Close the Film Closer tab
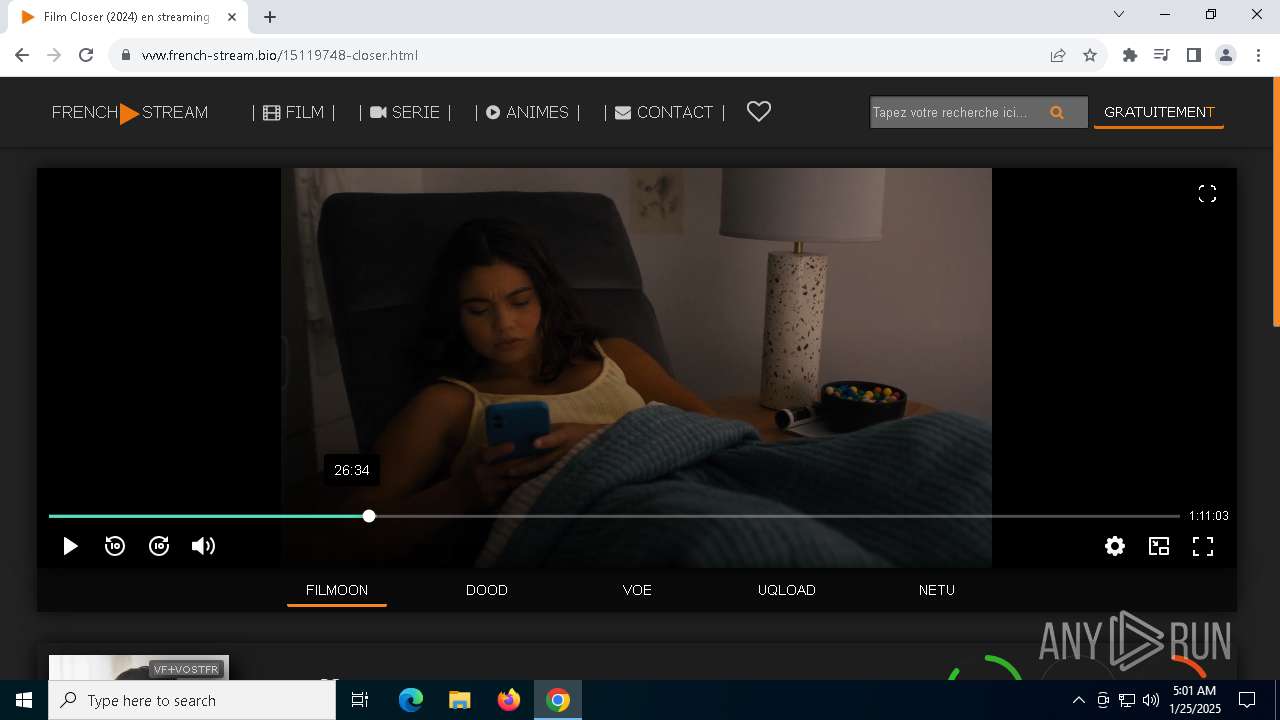 tap(232, 17)
